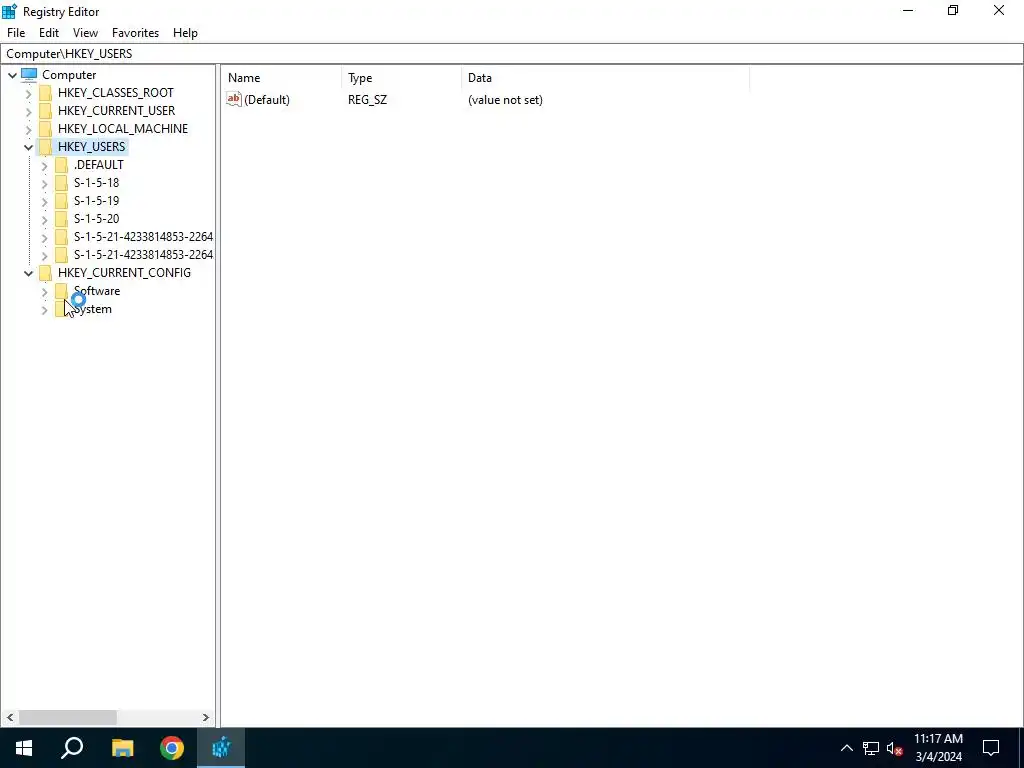1024x768 pixels.
Task: Open the File menu
Action: 16,33
